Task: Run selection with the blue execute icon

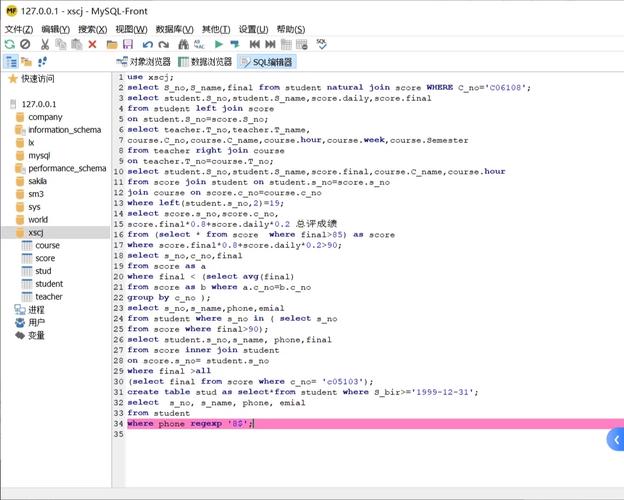Action: coord(235,44)
